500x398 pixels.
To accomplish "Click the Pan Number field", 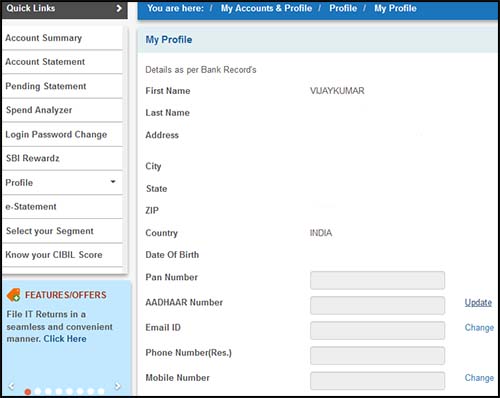I will pyautogui.click(x=377, y=280).
